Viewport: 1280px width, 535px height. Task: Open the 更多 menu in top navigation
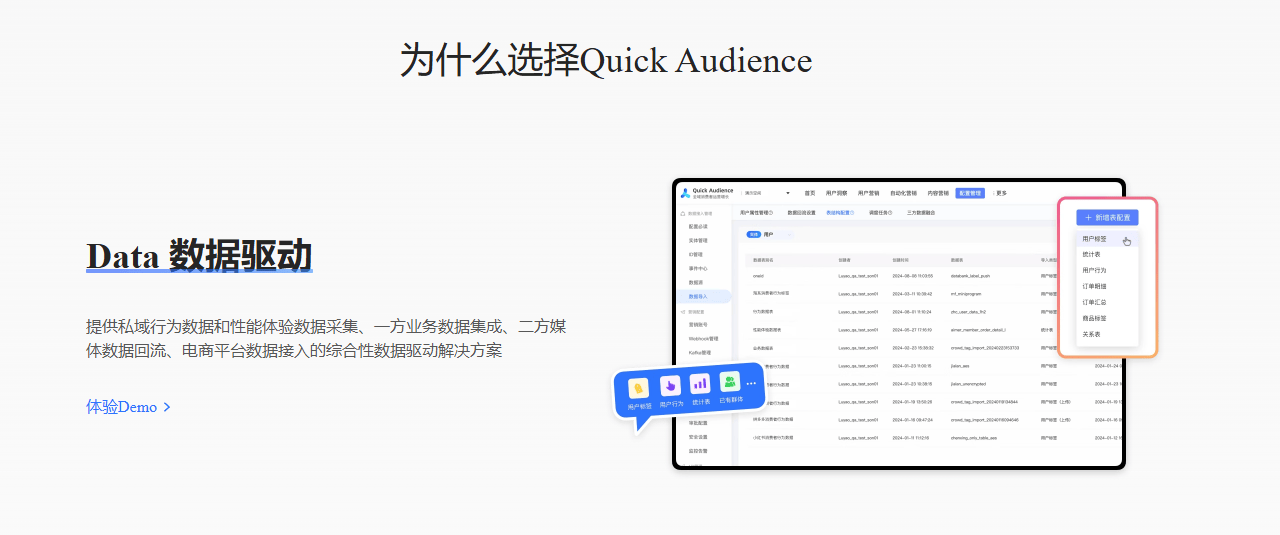tap(1000, 193)
